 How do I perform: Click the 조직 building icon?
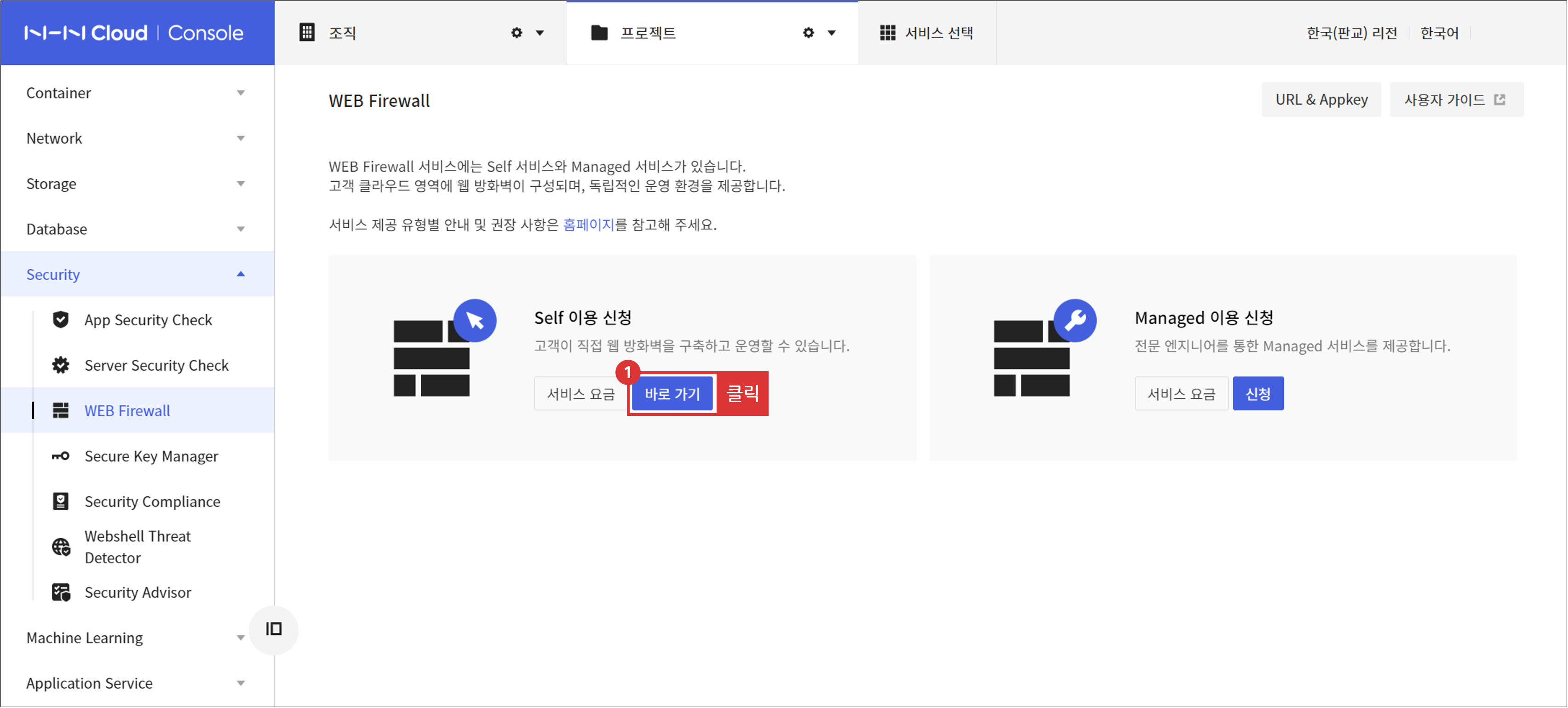click(306, 32)
